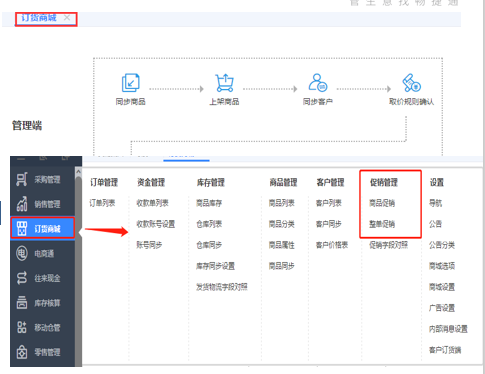The height and width of the screenshot is (374, 485).
Task: Click the 资金管理 column heading
Action: point(151,182)
